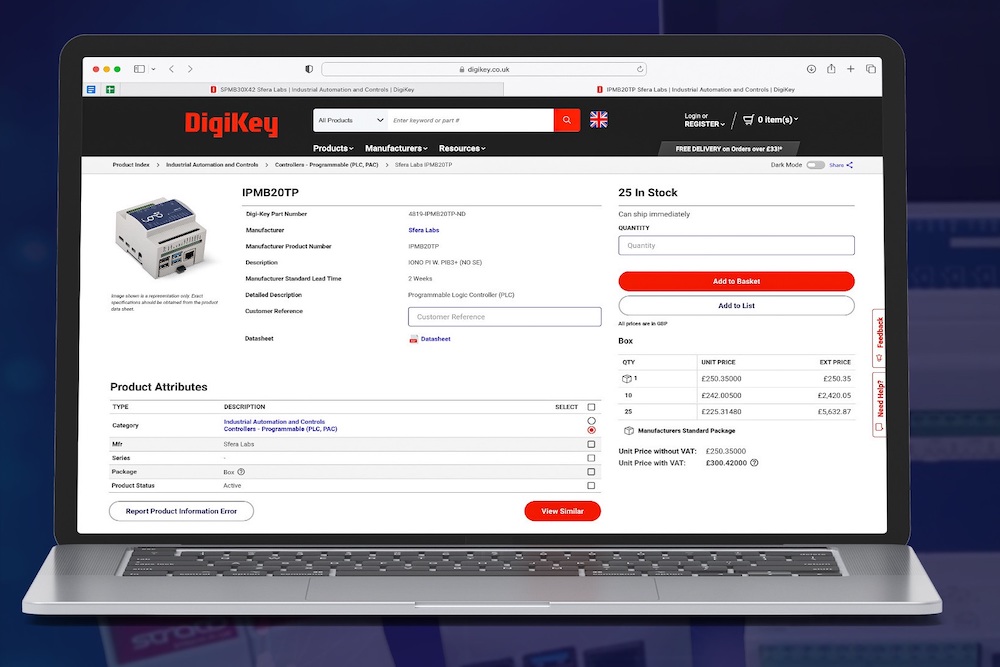Go to Product Index breadcrumb
The width and height of the screenshot is (1000, 667).
[x=131, y=165]
